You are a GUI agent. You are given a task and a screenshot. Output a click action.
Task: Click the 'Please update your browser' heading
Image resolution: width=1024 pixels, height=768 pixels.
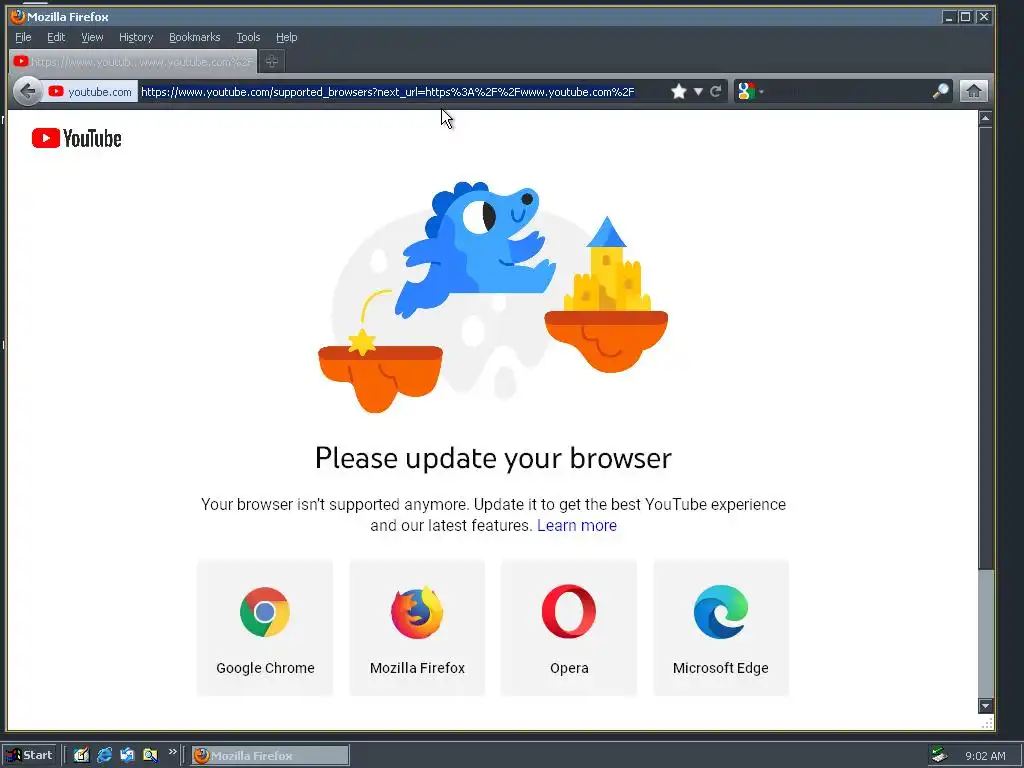[493, 458]
